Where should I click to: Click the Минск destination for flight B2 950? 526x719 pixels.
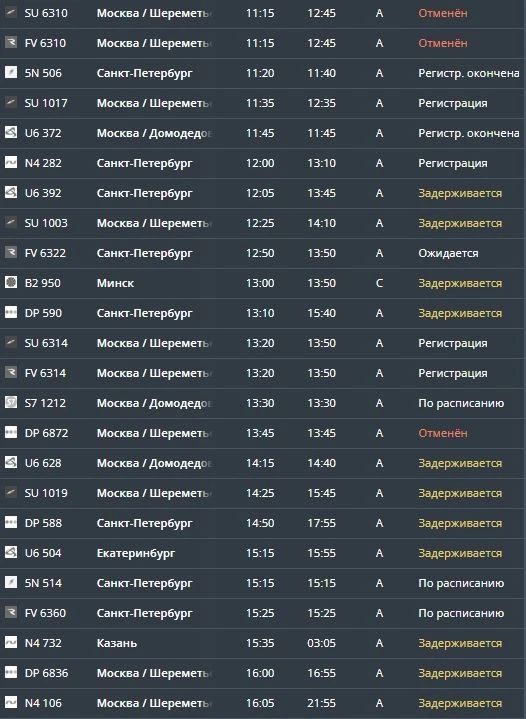[x=115, y=283]
